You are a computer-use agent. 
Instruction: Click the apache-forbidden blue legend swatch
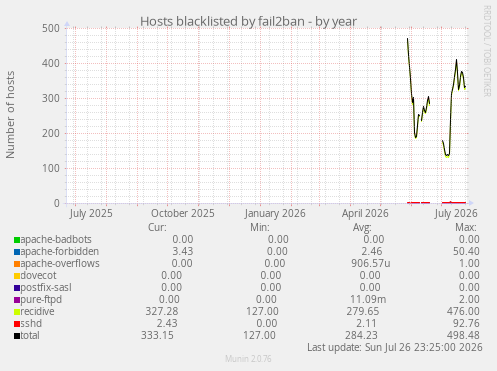tap(17, 252)
